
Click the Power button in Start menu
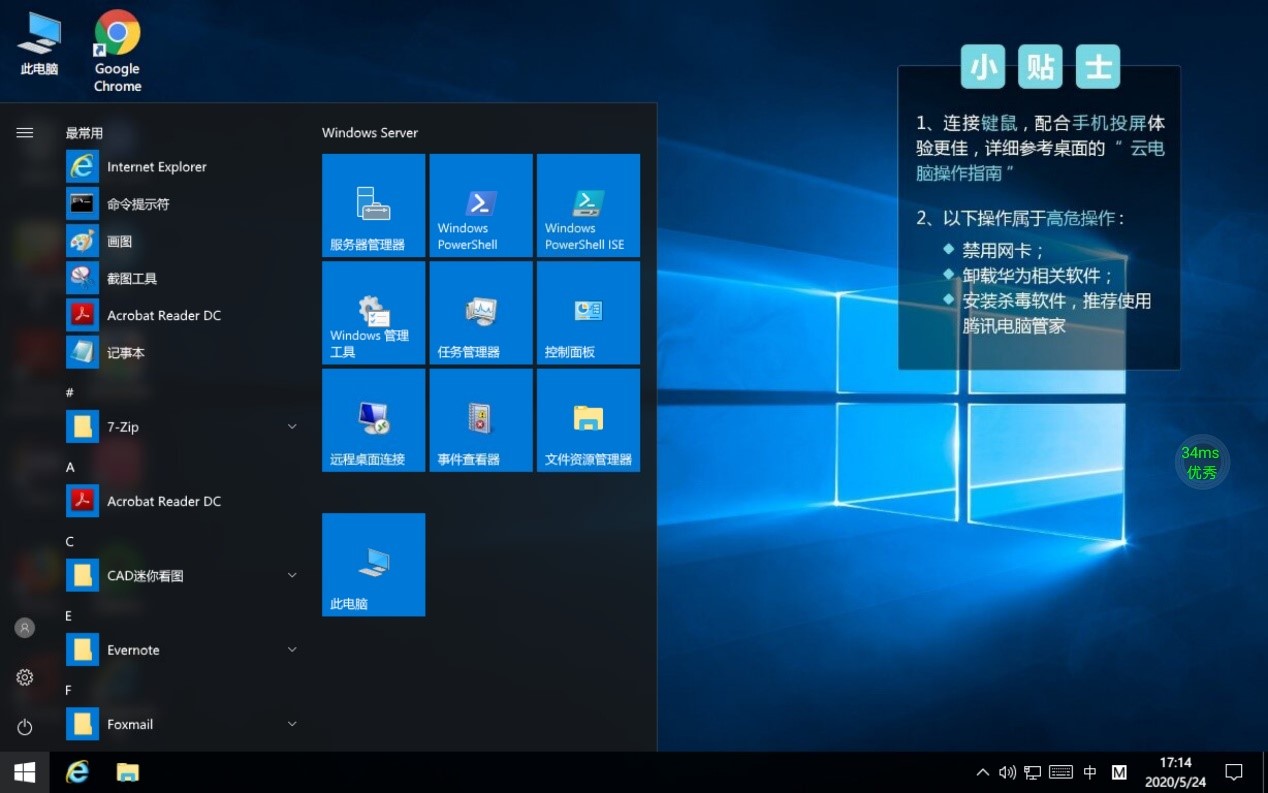tap(25, 727)
